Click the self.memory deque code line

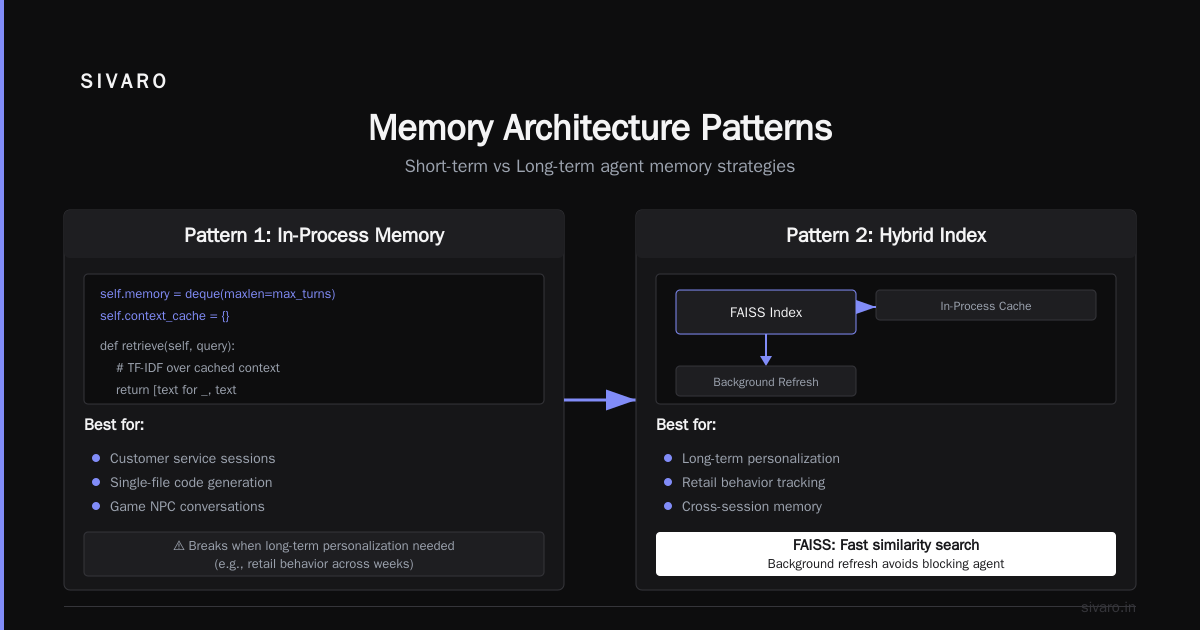(x=217, y=294)
